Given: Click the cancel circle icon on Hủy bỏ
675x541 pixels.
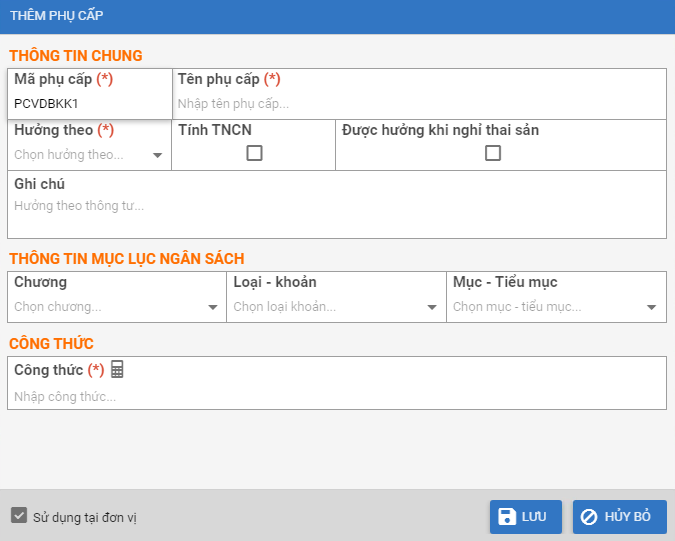Looking at the screenshot, I should click(590, 517).
